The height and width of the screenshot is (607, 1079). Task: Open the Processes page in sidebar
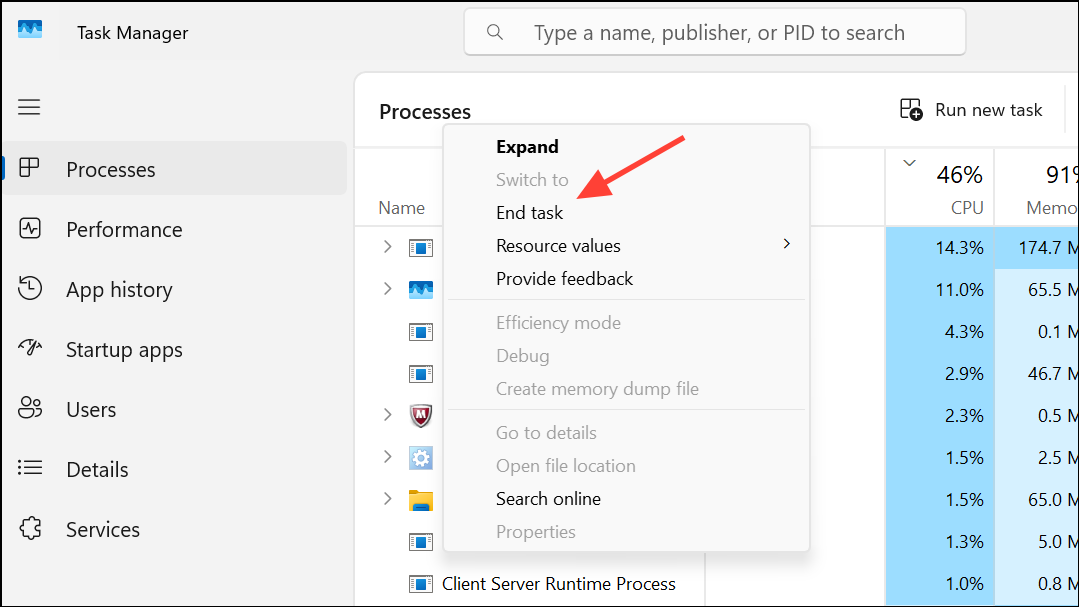tap(175, 169)
